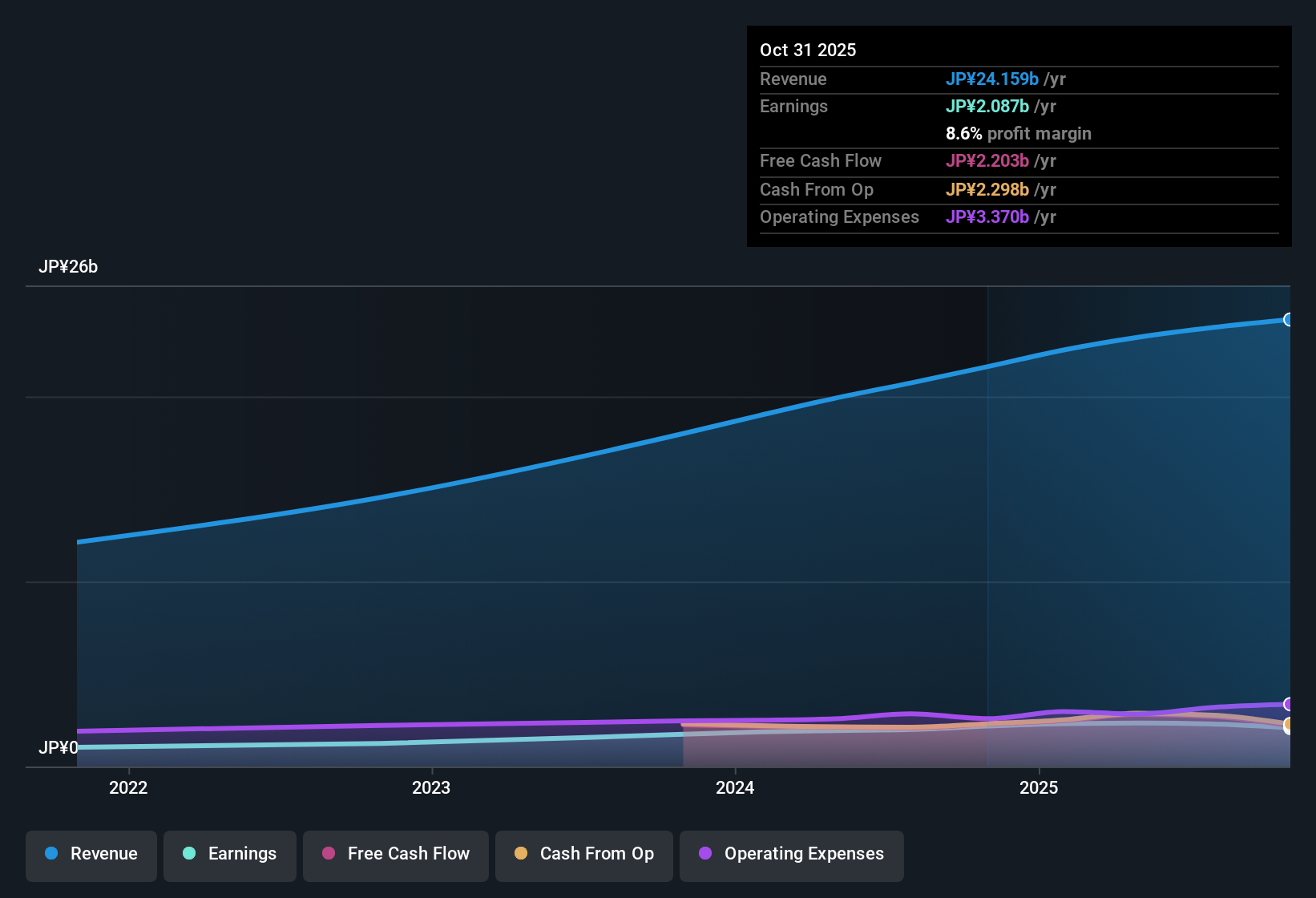Click the 8.6% profit margin text
The width and height of the screenshot is (1316, 898).
pyautogui.click(x=1018, y=134)
